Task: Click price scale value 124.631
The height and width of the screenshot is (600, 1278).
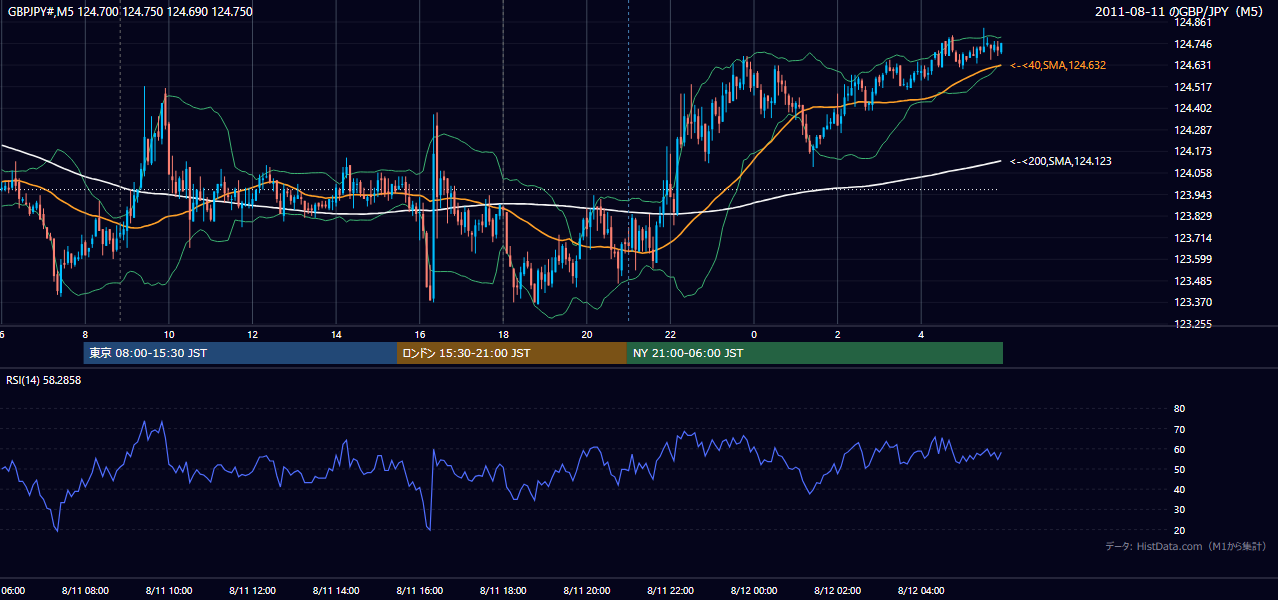Action: pyautogui.click(x=1192, y=65)
